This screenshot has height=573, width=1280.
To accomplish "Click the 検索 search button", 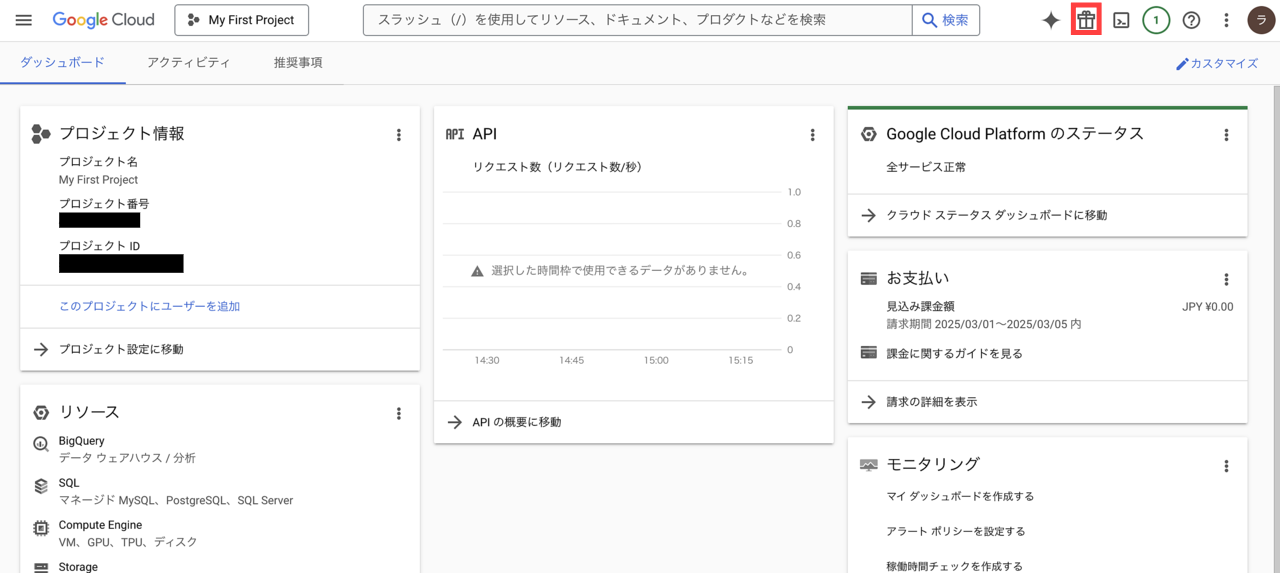I will (945, 20).
